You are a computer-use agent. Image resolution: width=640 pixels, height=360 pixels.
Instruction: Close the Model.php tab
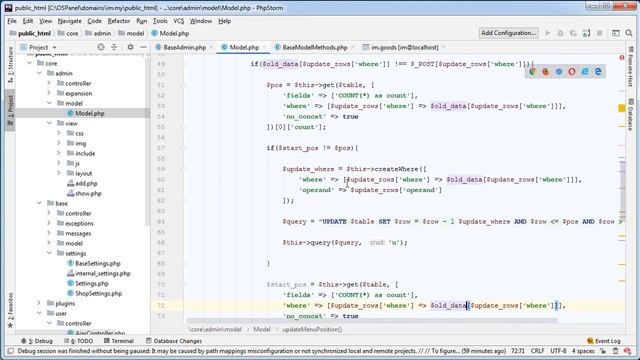[x=264, y=48]
